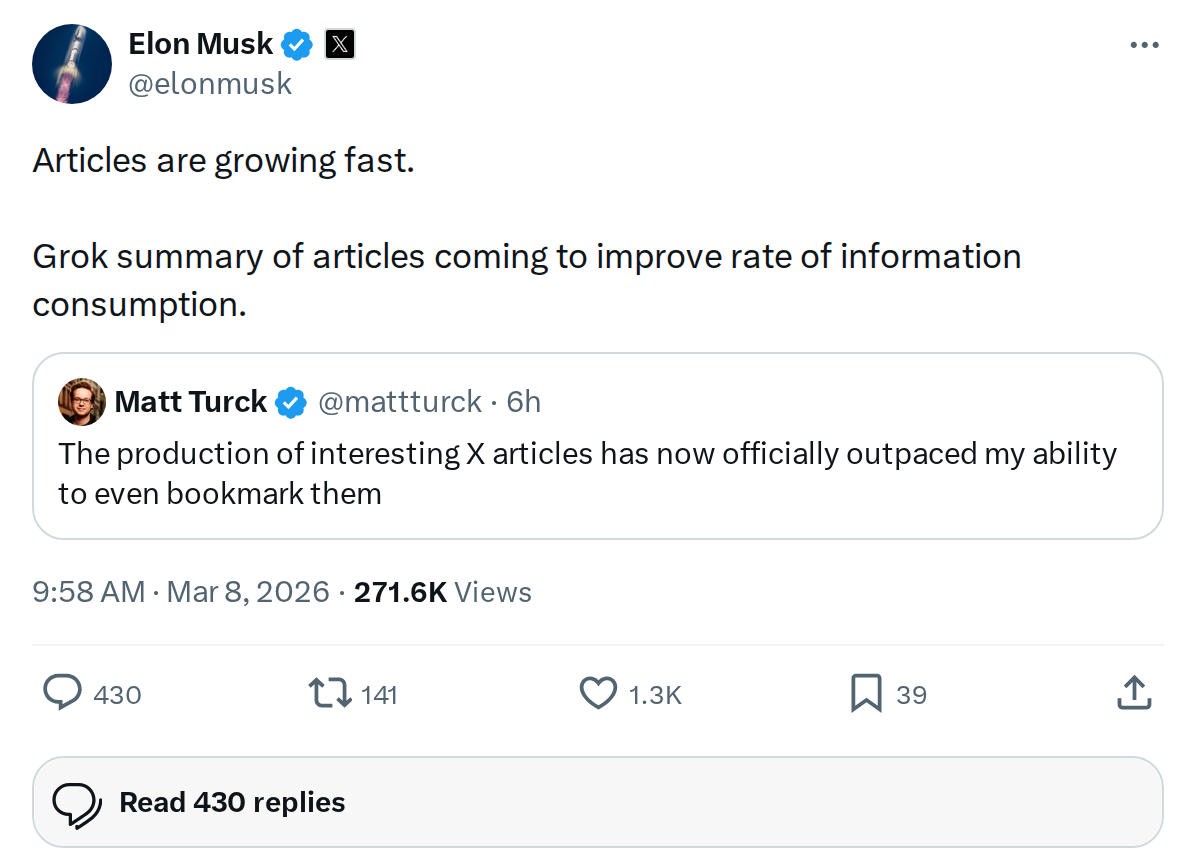Open the more options menu with three dots
Image resolution: width=1196 pixels, height=864 pixels.
point(1143,43)
